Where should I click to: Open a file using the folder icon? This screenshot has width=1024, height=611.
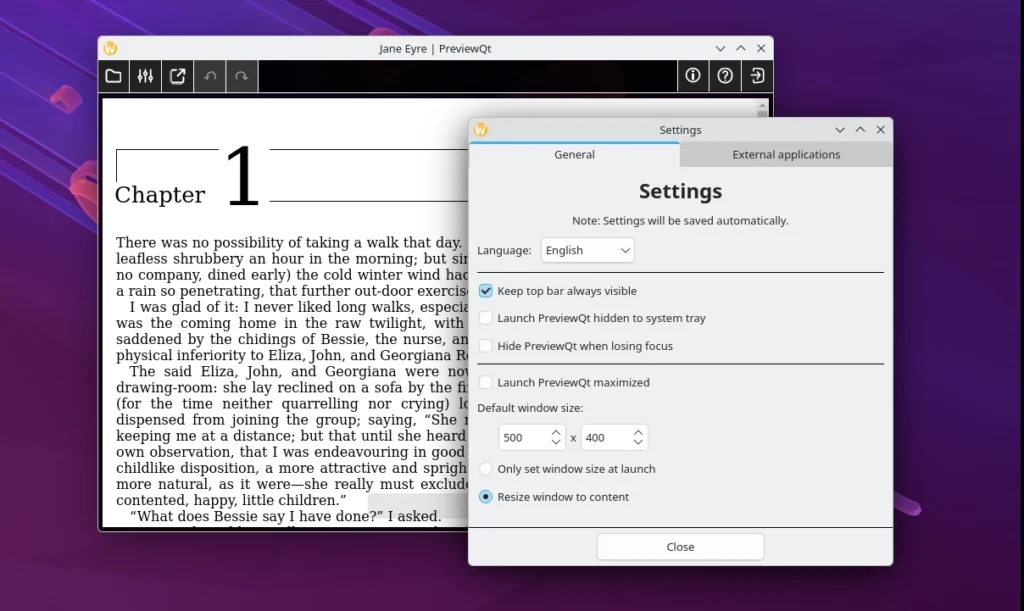tap(113, 75)
